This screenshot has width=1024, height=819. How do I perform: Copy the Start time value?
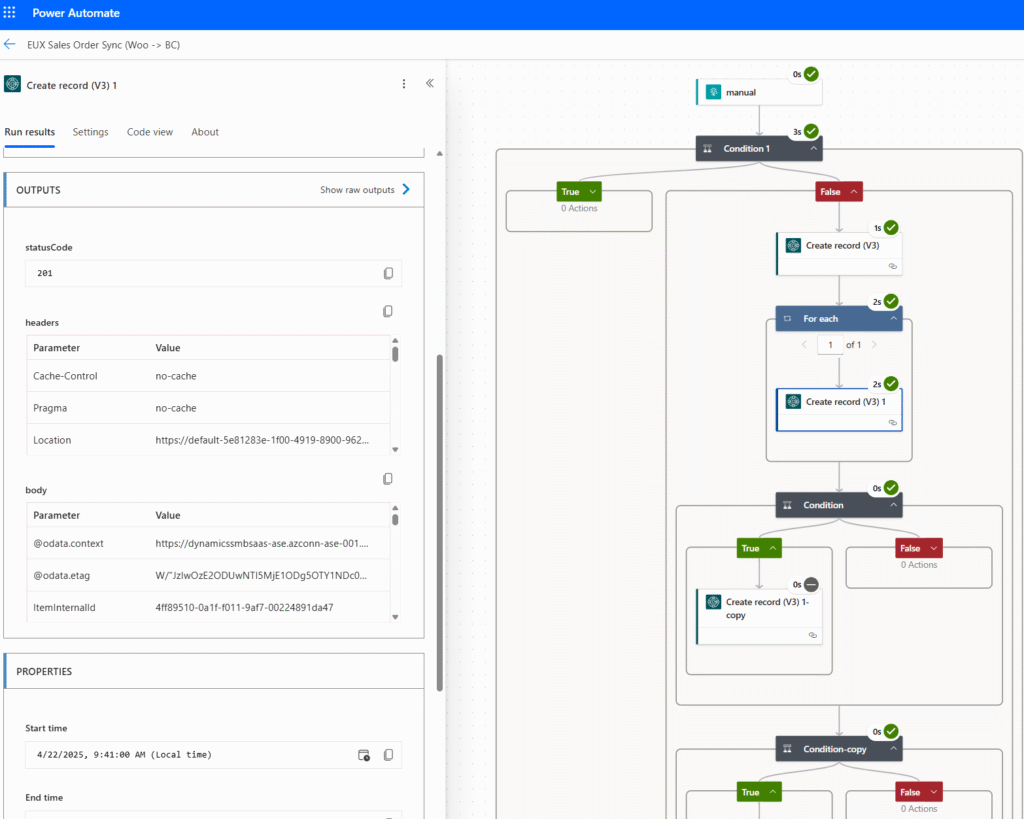[388, 754]
